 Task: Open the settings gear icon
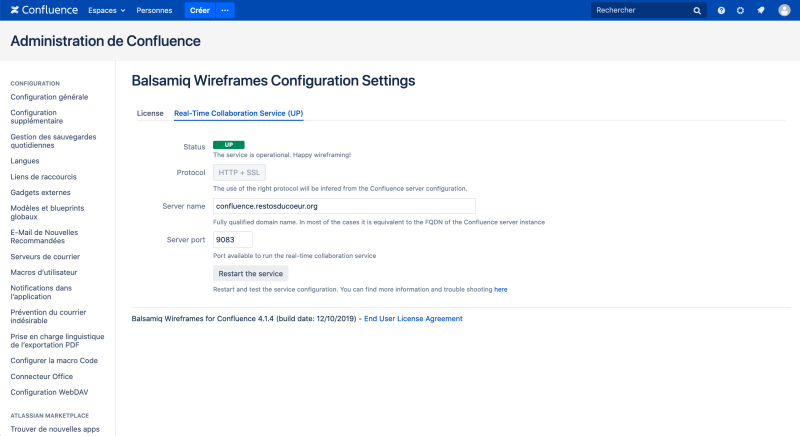(740, 10)
